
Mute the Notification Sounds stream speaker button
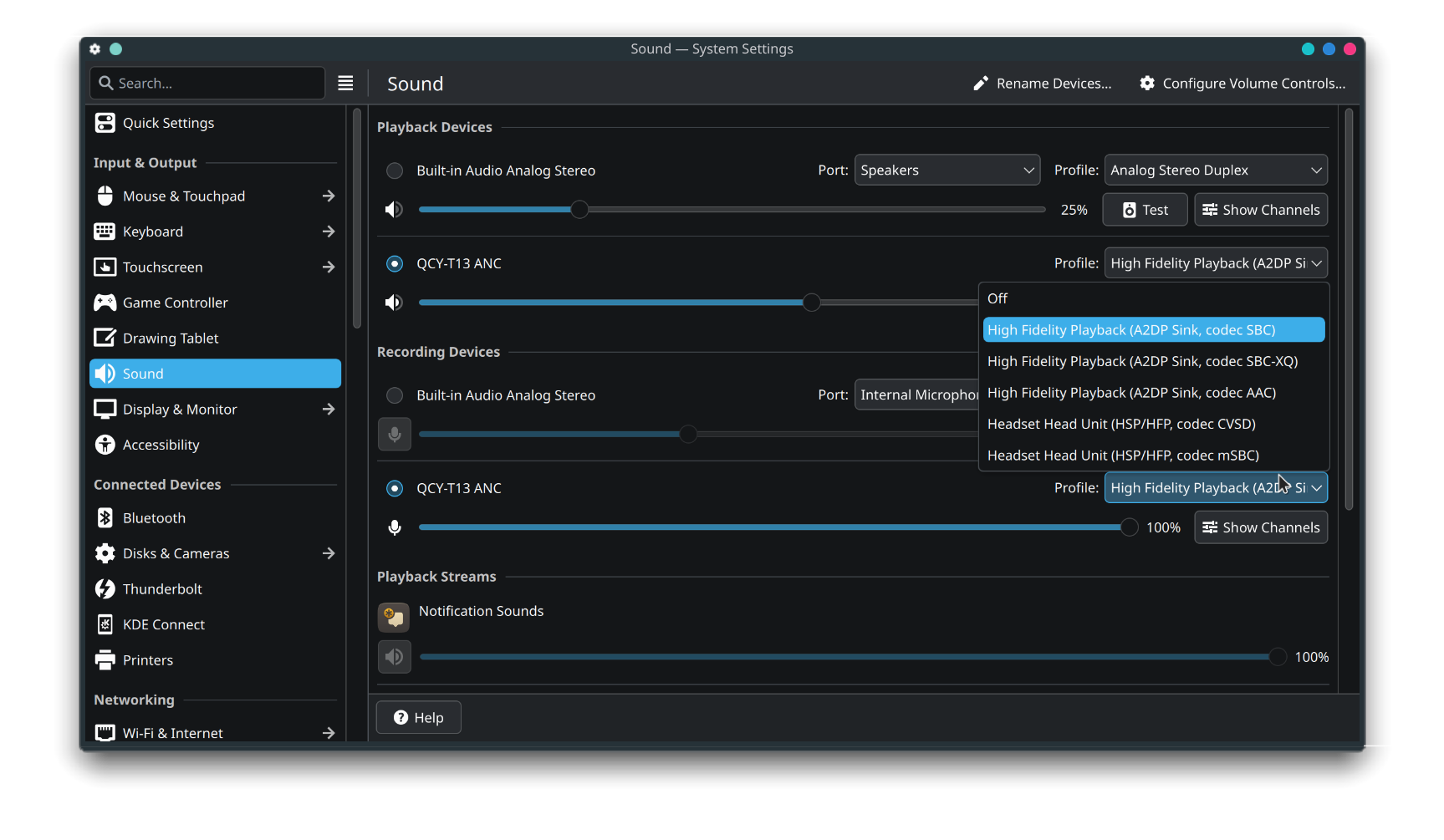395,657
